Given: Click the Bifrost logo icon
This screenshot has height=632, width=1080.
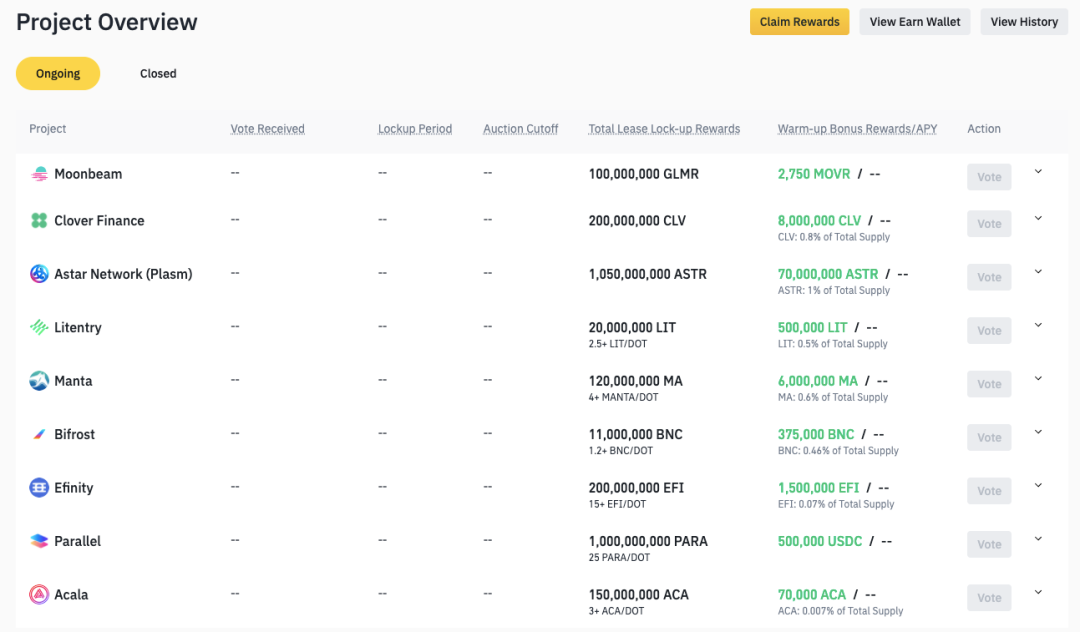Looking at the screenshot, I should 39,434.
